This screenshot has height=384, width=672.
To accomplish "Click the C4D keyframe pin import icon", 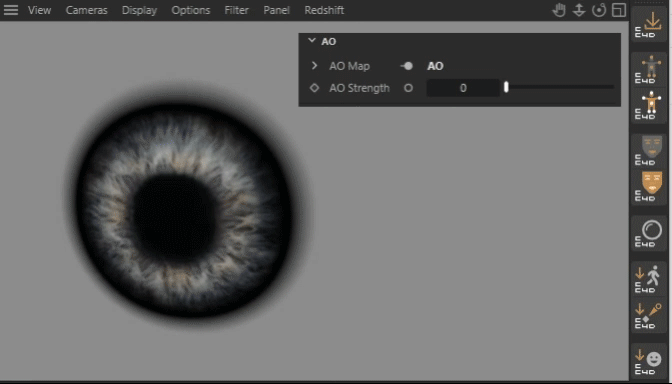I will tap(650, 315).
